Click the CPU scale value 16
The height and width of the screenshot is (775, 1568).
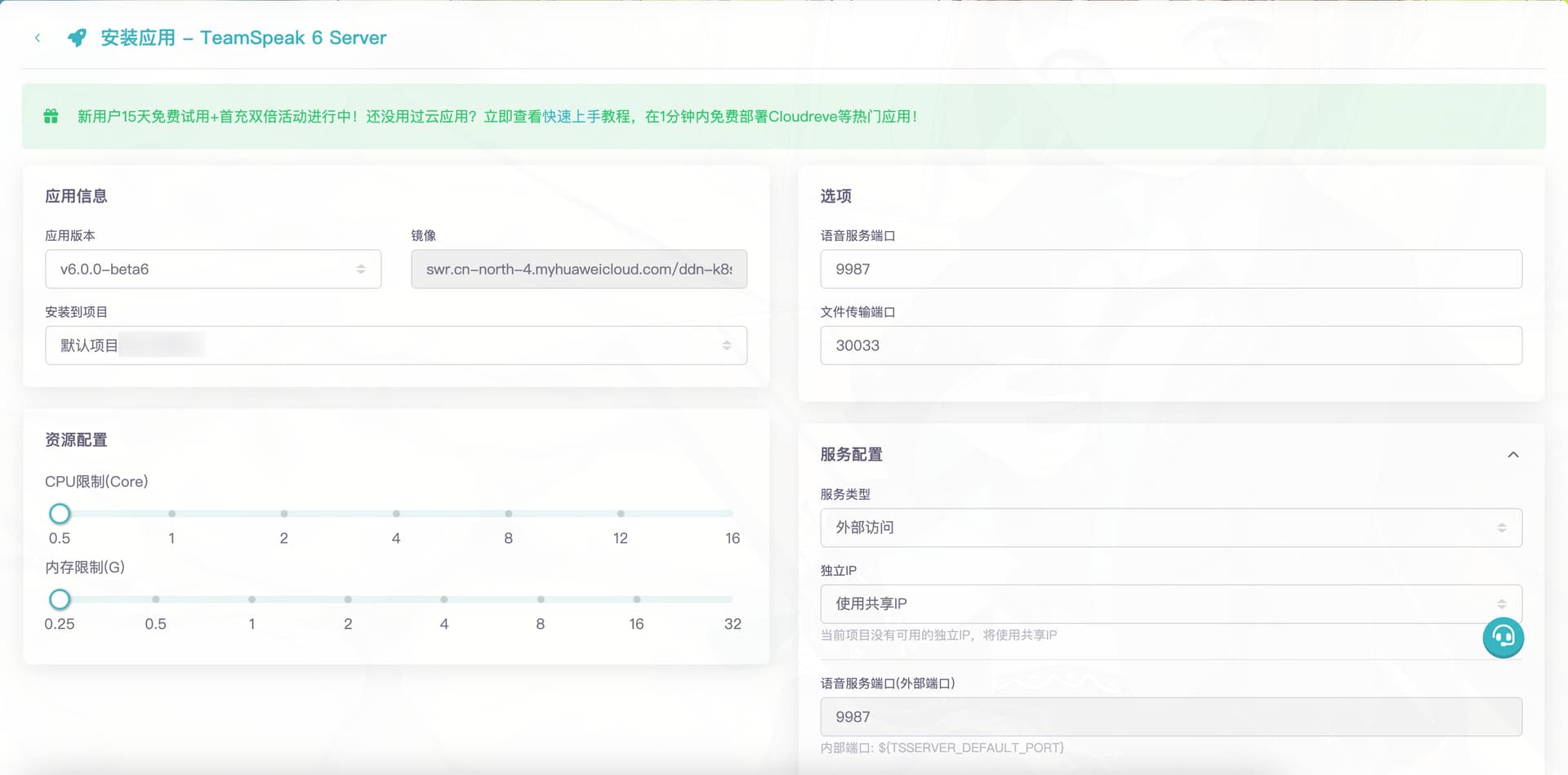click(x=733, y=538)
